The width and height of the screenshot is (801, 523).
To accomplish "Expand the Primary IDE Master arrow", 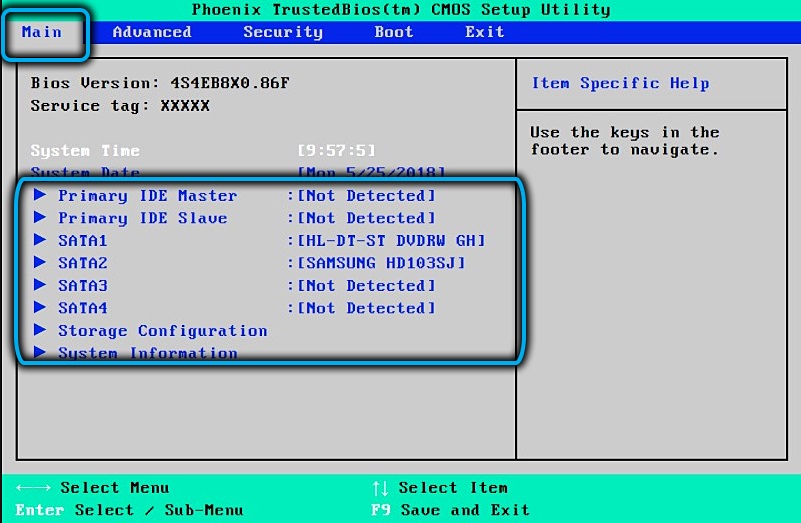I will (x=40, y=196).
